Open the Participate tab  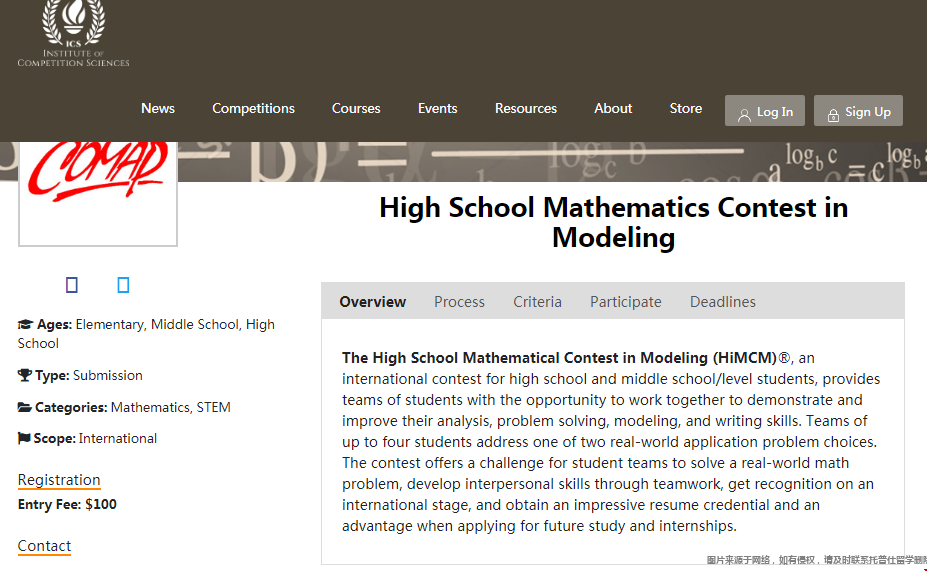pyautogui.click(x=625, y=302)
